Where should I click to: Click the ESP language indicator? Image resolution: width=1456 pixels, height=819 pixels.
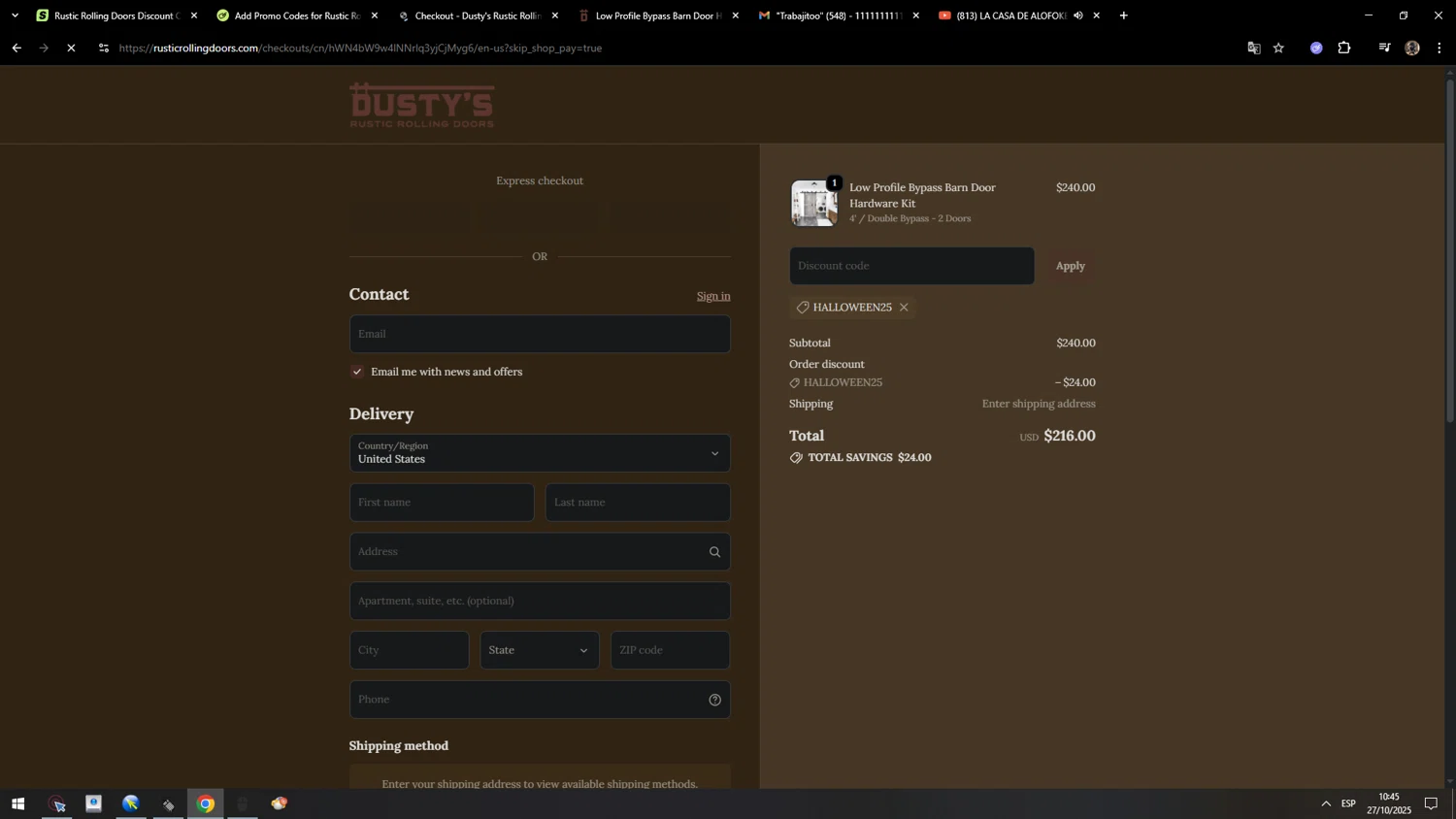coord(1348,803)
